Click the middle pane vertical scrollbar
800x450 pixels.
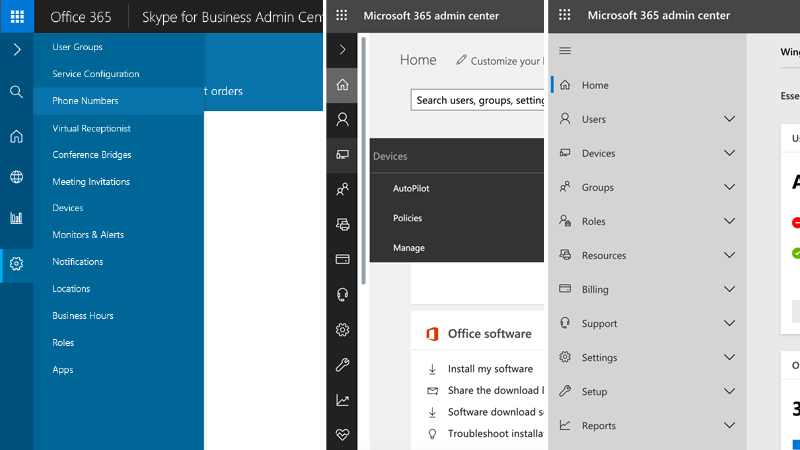pos(363,161)
